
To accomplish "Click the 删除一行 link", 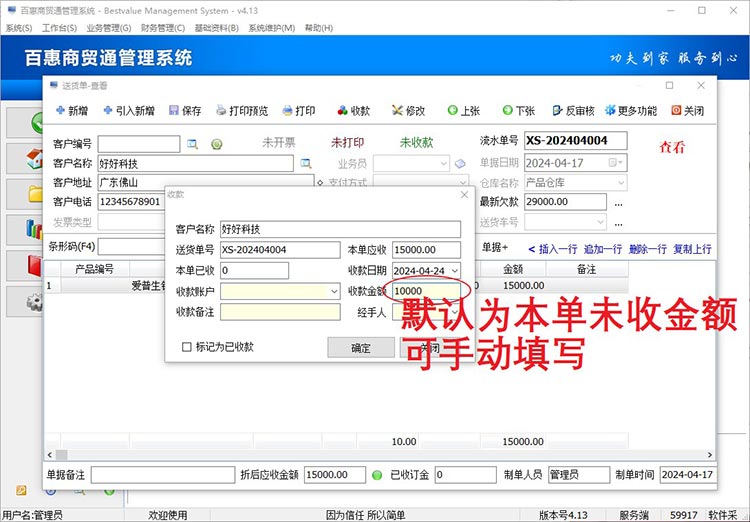I will tap(648, 249).
